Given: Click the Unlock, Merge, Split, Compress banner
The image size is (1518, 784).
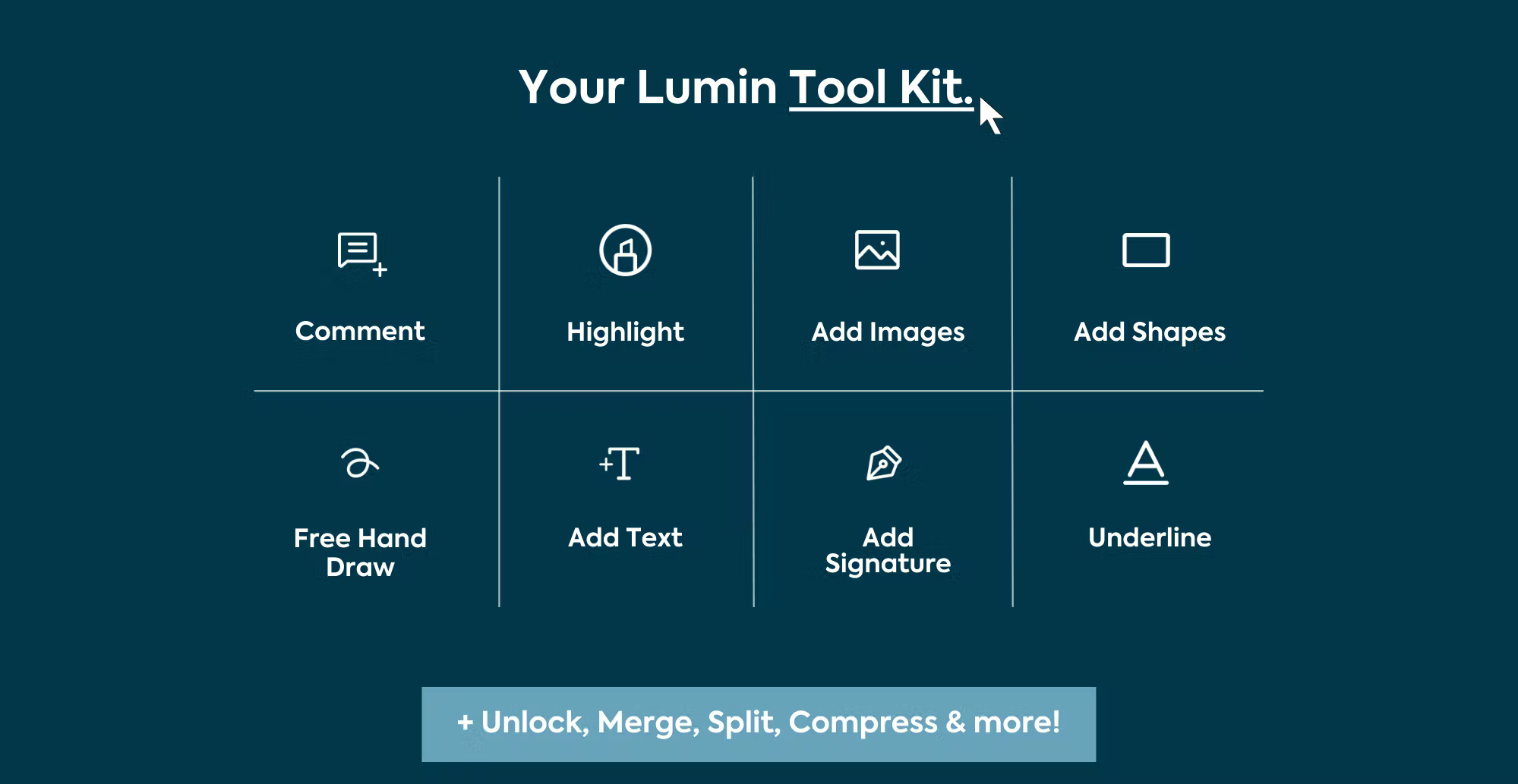Looking at the screenshot, I should (759, 724).
